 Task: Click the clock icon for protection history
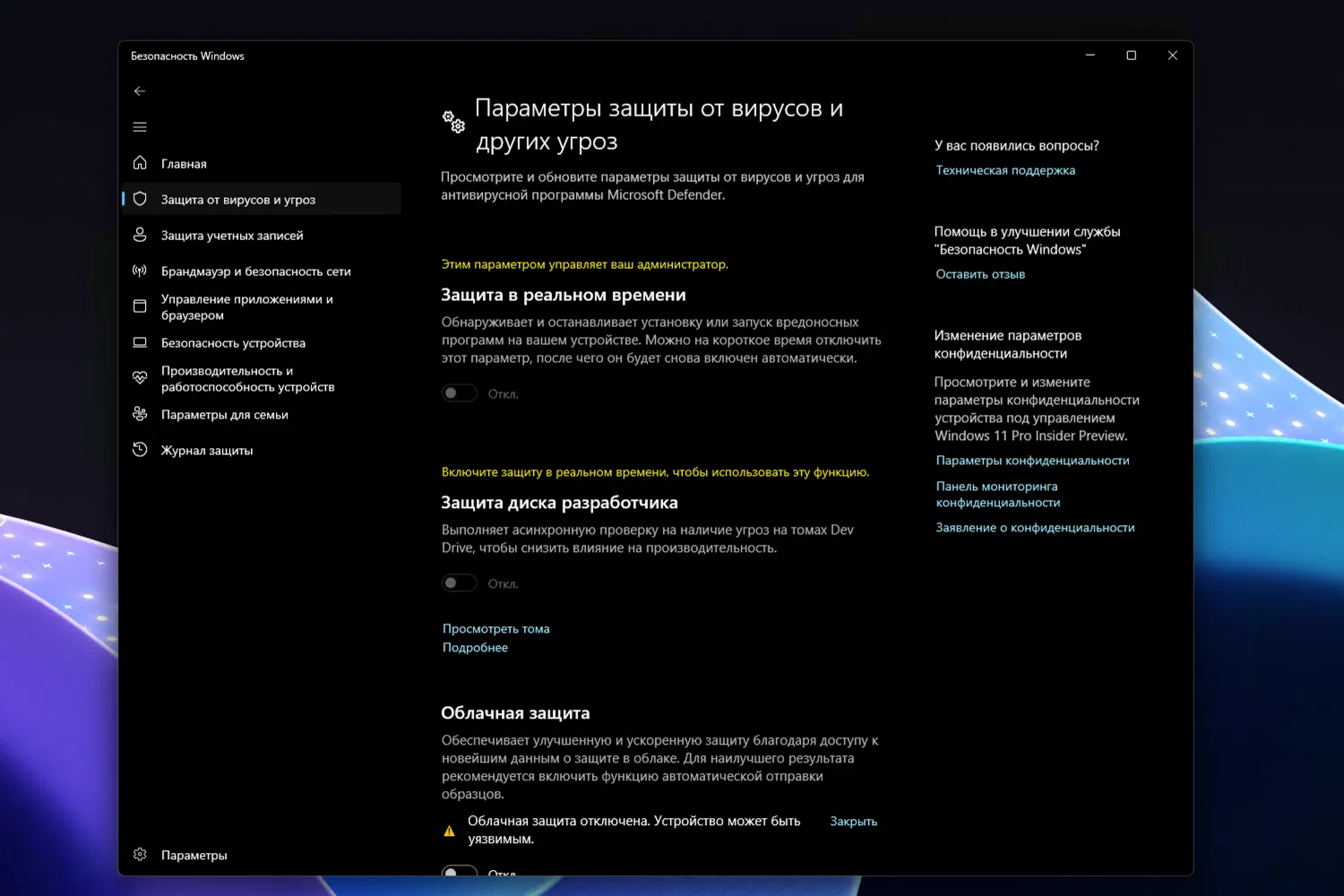(140, 450)
